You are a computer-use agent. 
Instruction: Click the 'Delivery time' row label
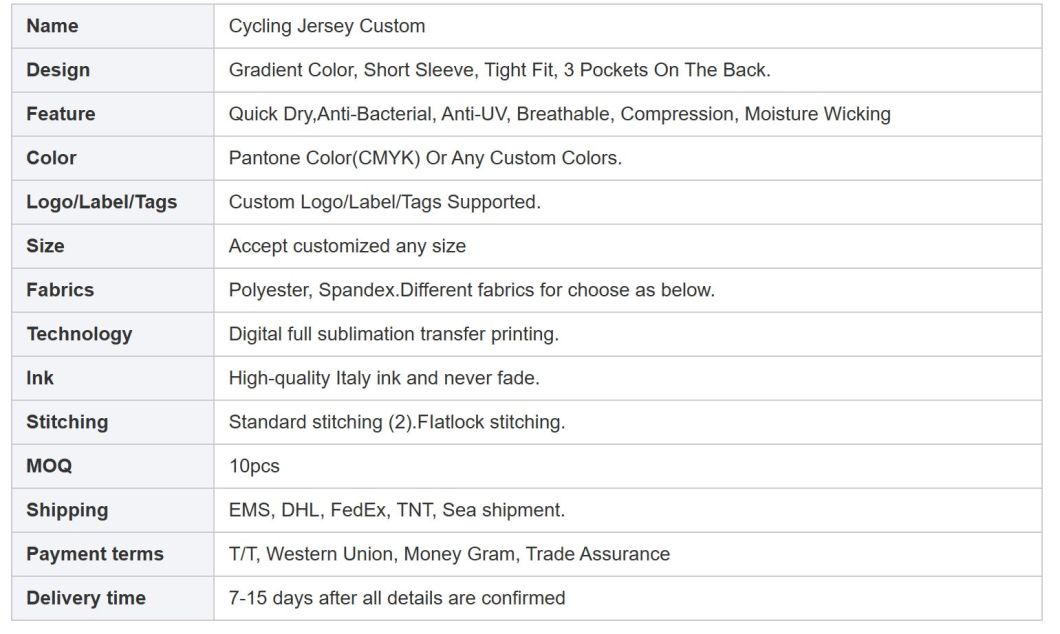pos(86,598)
